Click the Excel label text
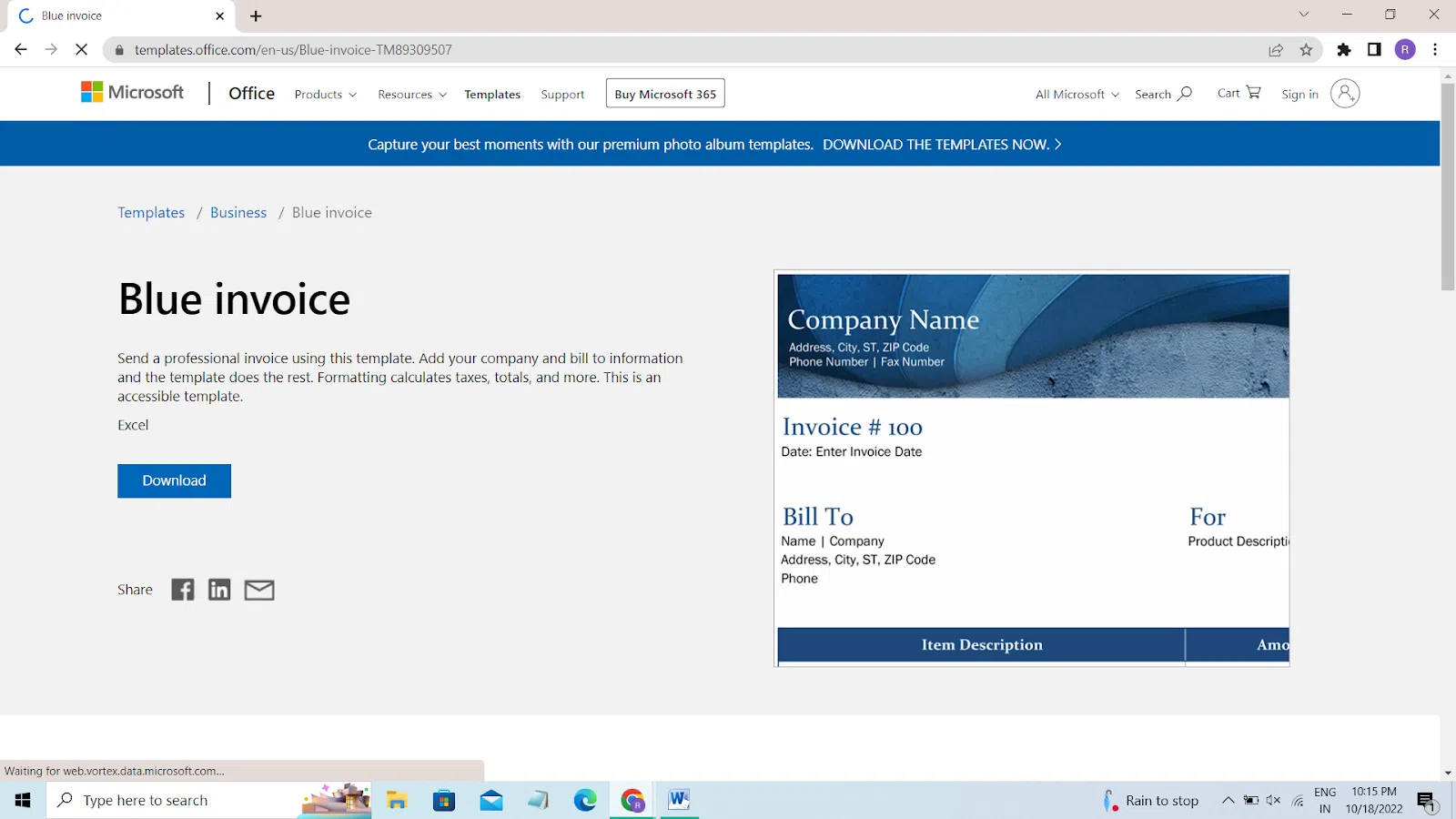Image resolution: width=1456 pixels, height=819 pixels. pyautogui.click(x=133, y=425)
